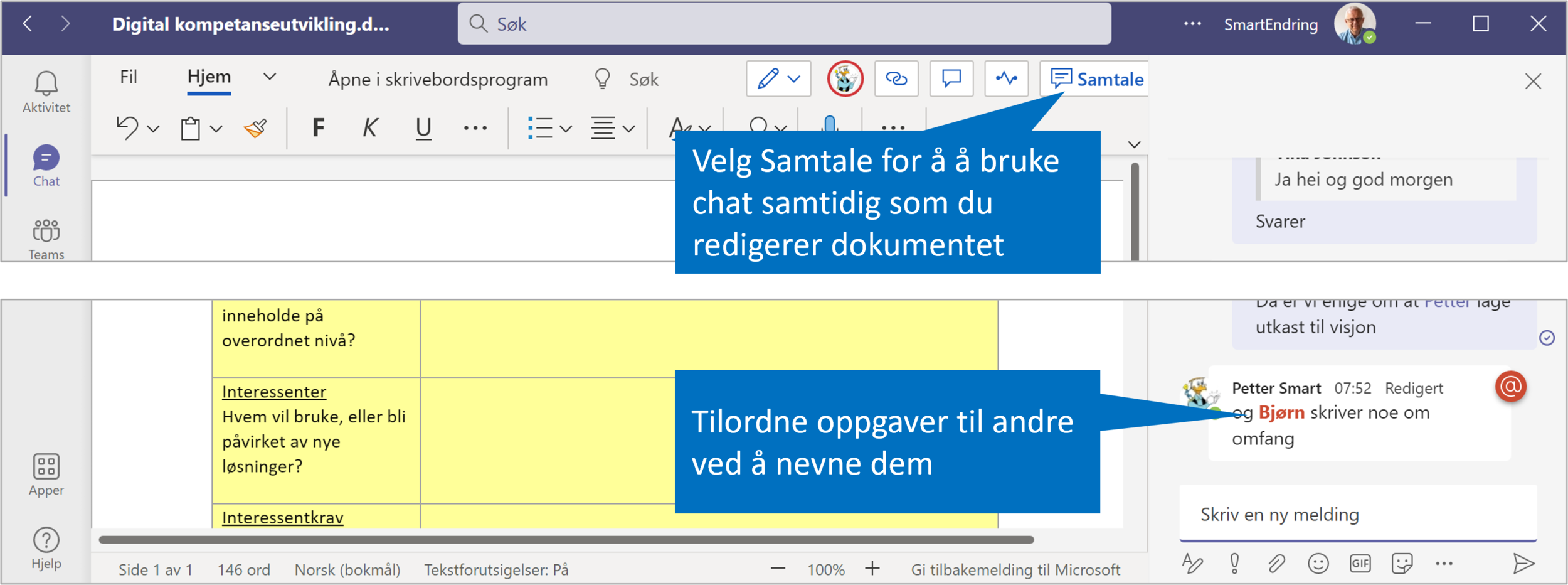The width and height of the screenshot is (1568, 585).
Task: Open the activity pulse icon
Action: coord(1007,78)
